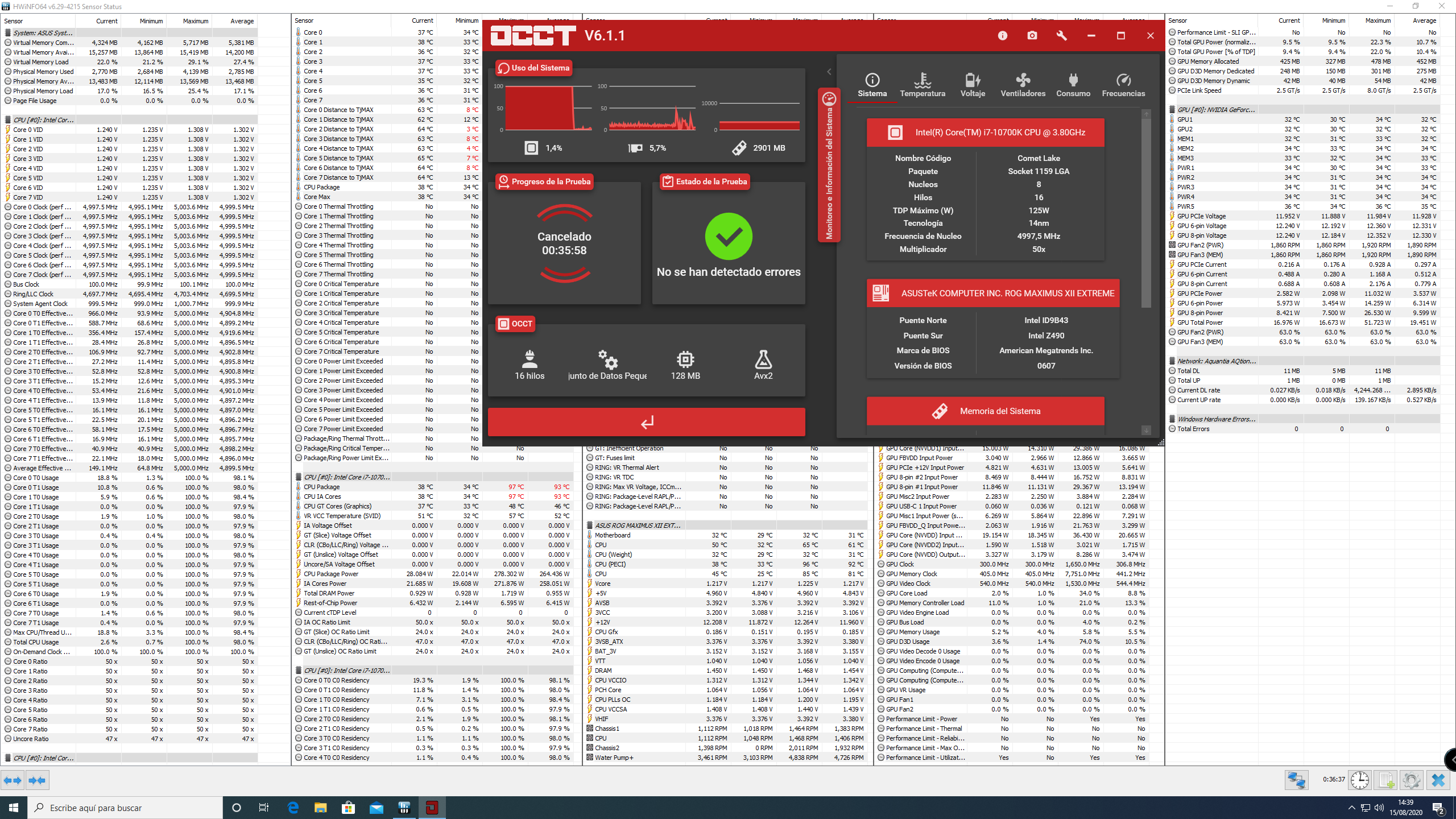Click the Windows taskbar search box

coord(125,808)
